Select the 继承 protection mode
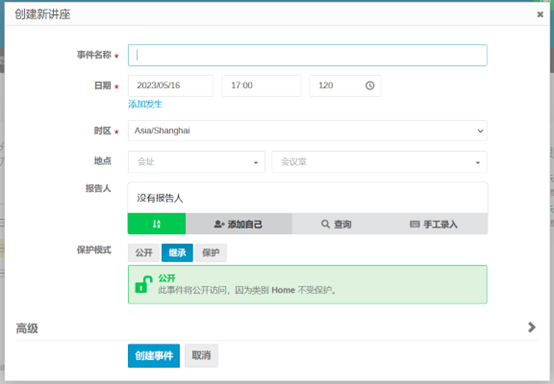This screenshot has height=384, width=554. pos(177,253)
